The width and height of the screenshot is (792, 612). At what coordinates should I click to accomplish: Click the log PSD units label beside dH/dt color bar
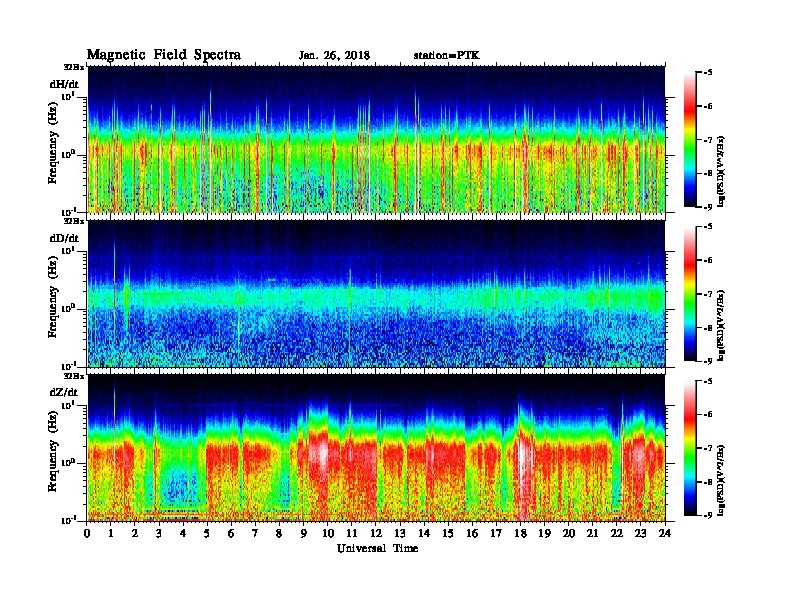coord(722,171)
